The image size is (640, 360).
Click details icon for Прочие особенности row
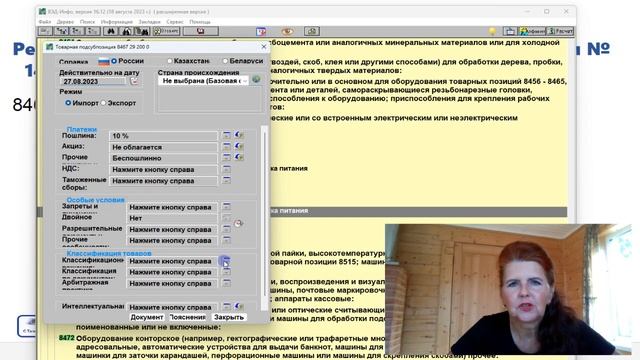227,240
